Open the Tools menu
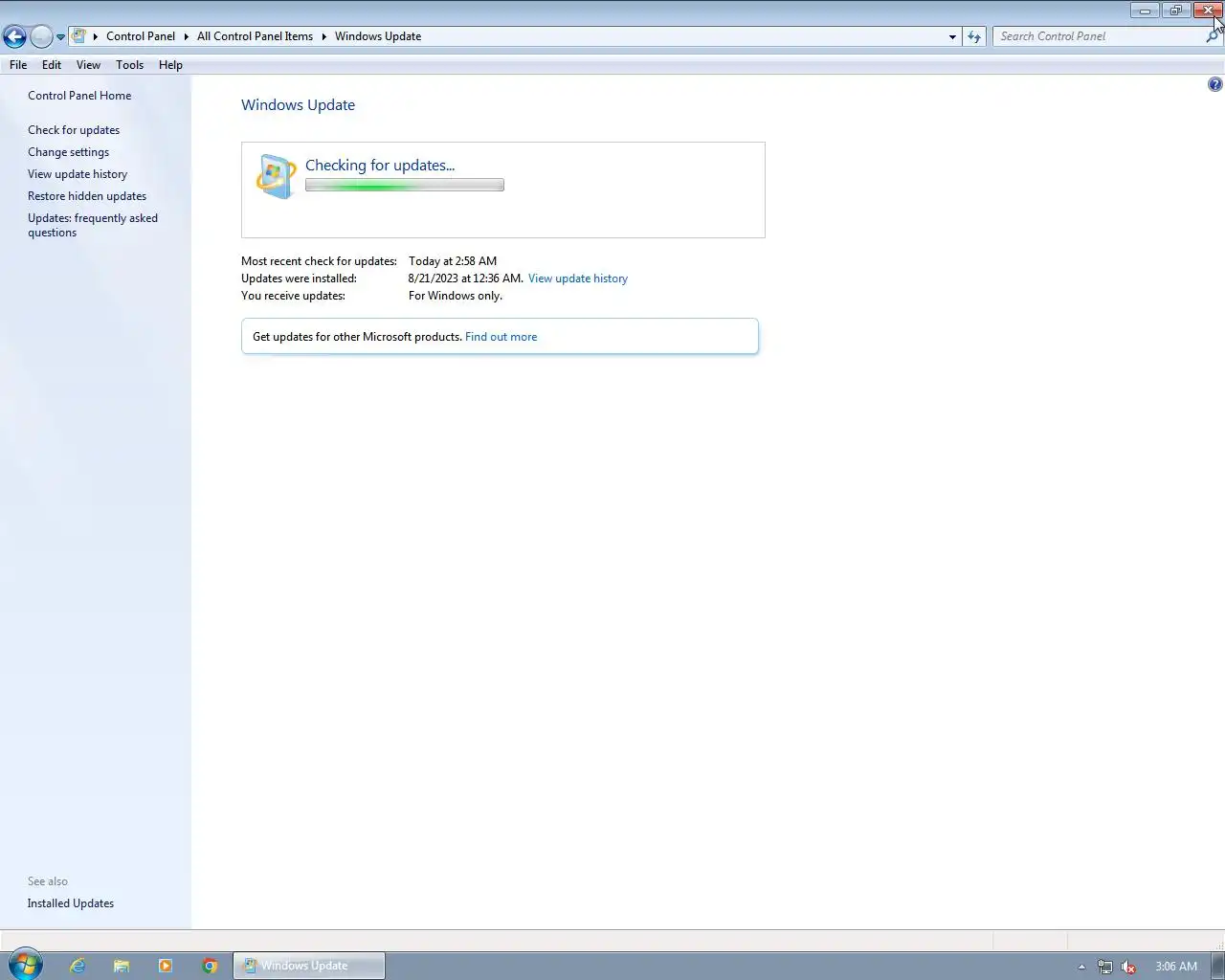 pos(129,65)
